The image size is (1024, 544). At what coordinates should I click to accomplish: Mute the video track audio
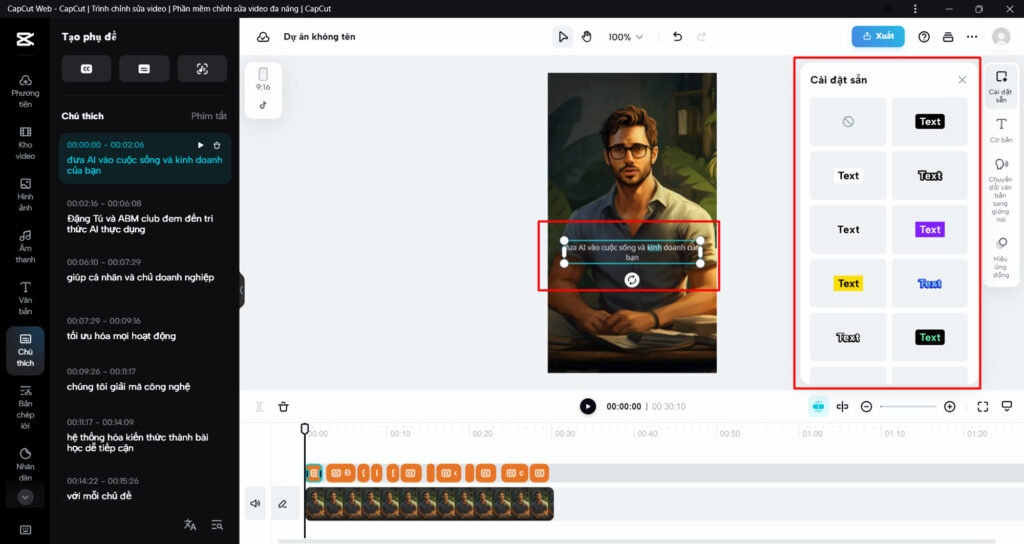[256, 504]
